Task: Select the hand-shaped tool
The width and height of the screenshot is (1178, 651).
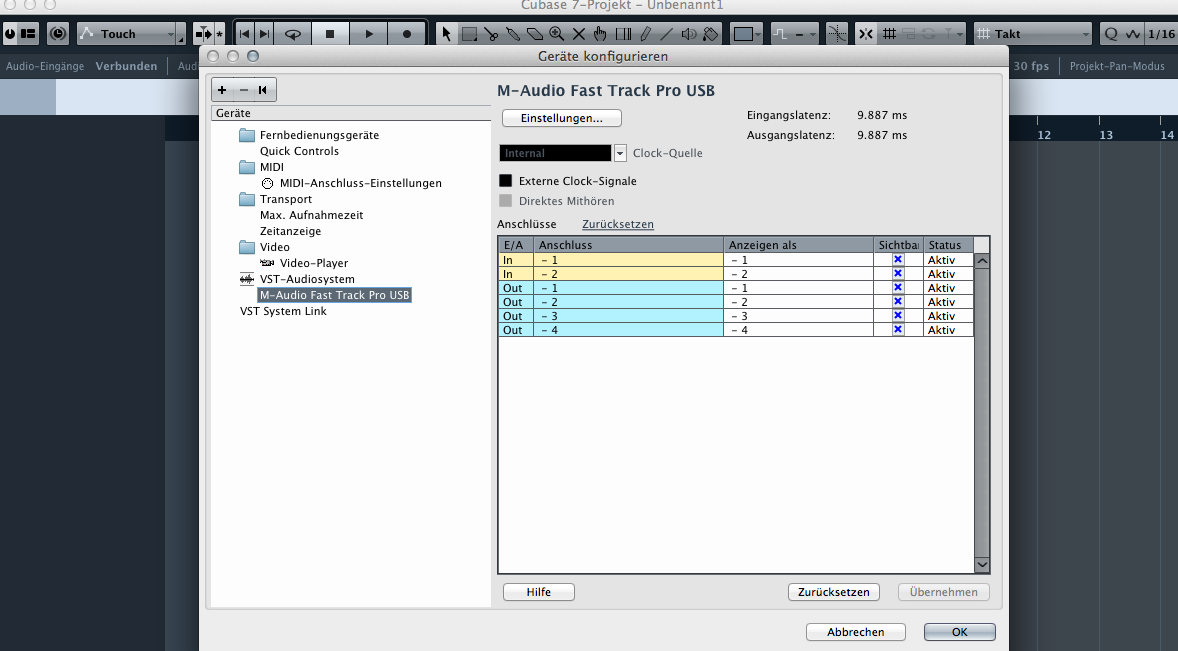Action: point(600,34)
